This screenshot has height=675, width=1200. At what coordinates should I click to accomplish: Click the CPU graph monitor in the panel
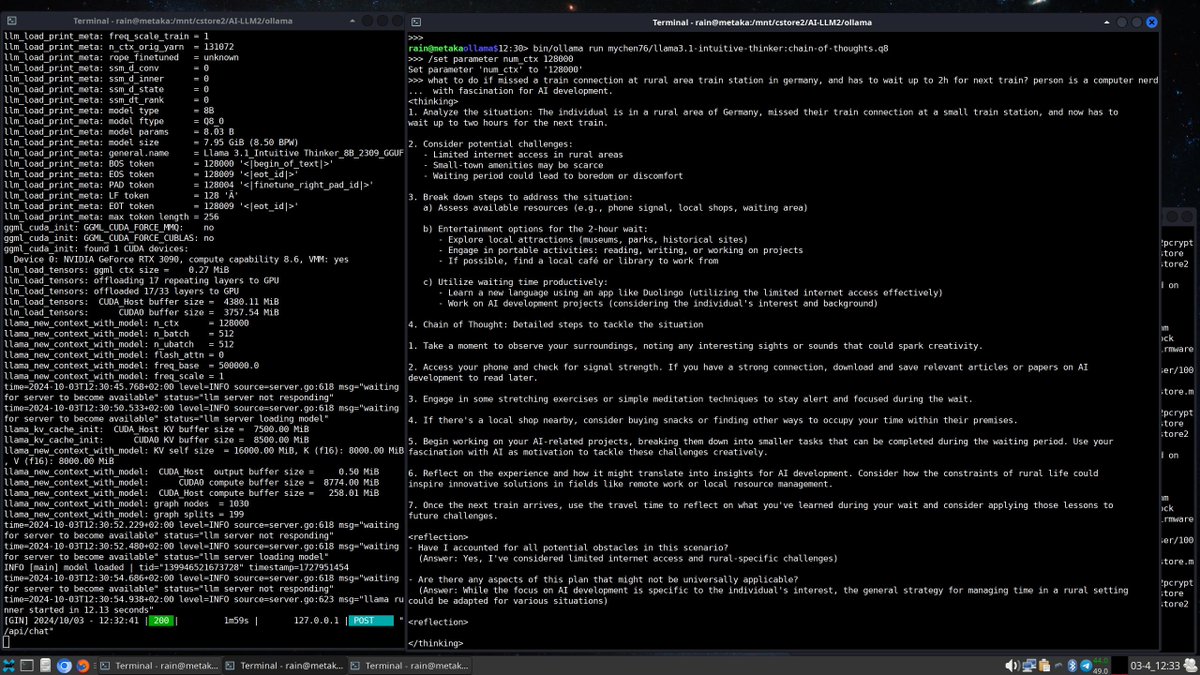click(x=1119, y=665)
